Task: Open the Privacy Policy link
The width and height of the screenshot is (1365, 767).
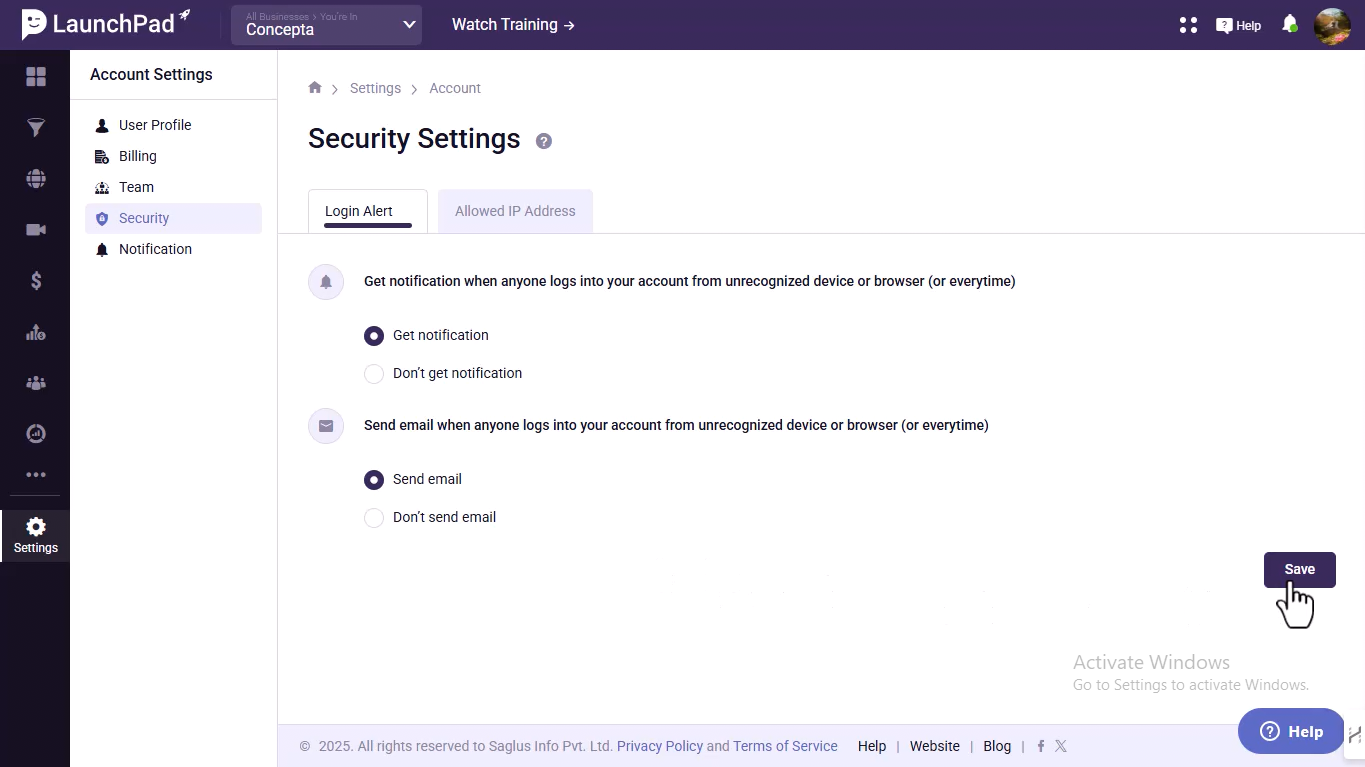Action: point(660,746)
